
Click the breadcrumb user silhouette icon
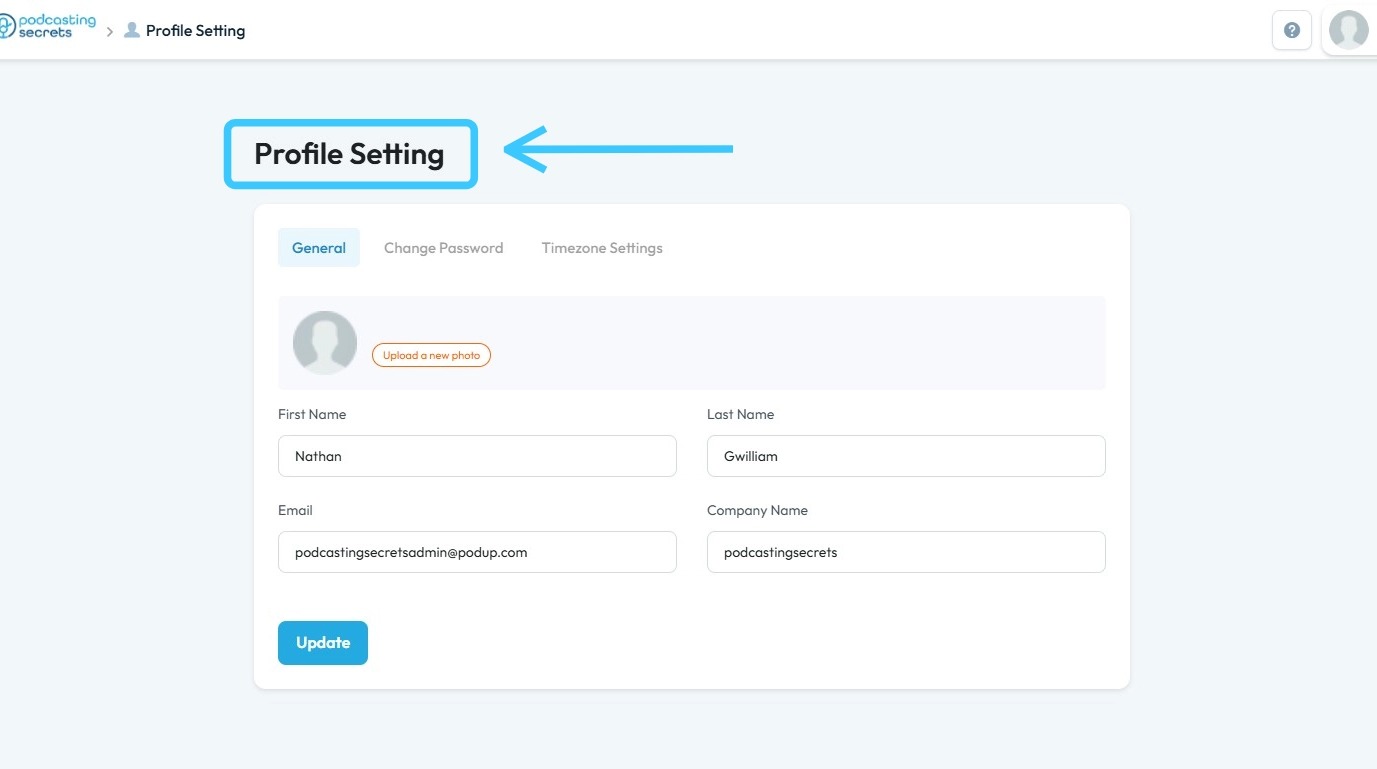click(x=131, y=30)
